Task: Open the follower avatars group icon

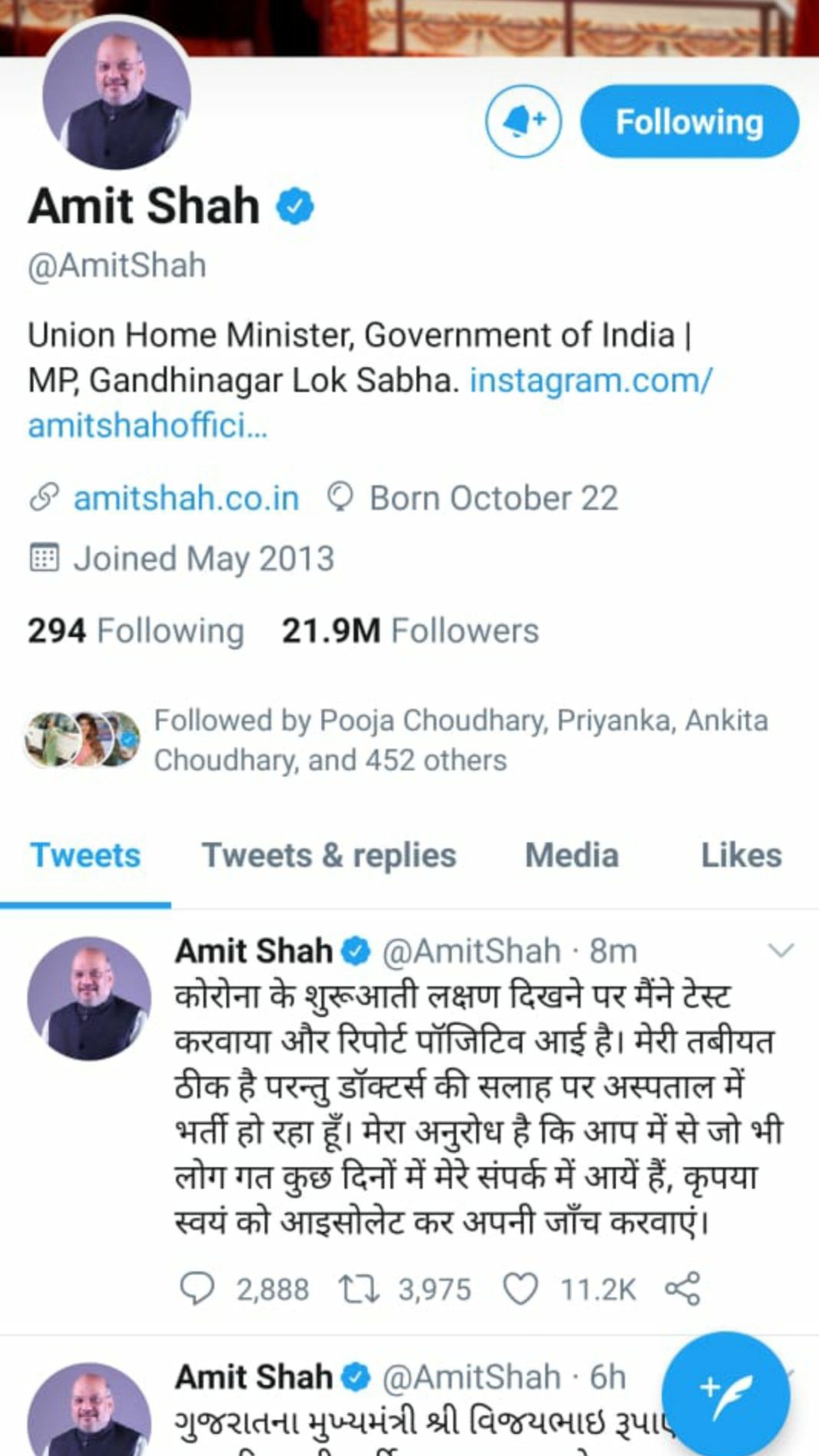Action: (x=83, y=739)
